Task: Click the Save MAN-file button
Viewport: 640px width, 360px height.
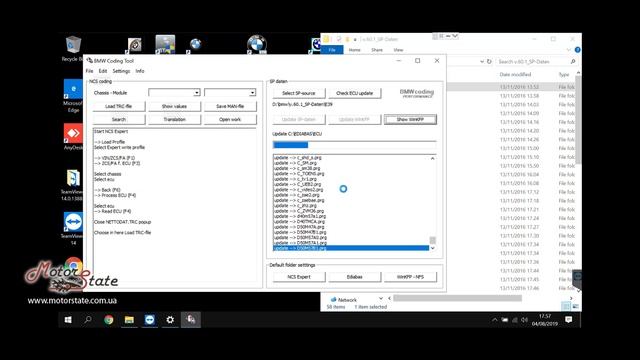Action: tap(230, 106)
